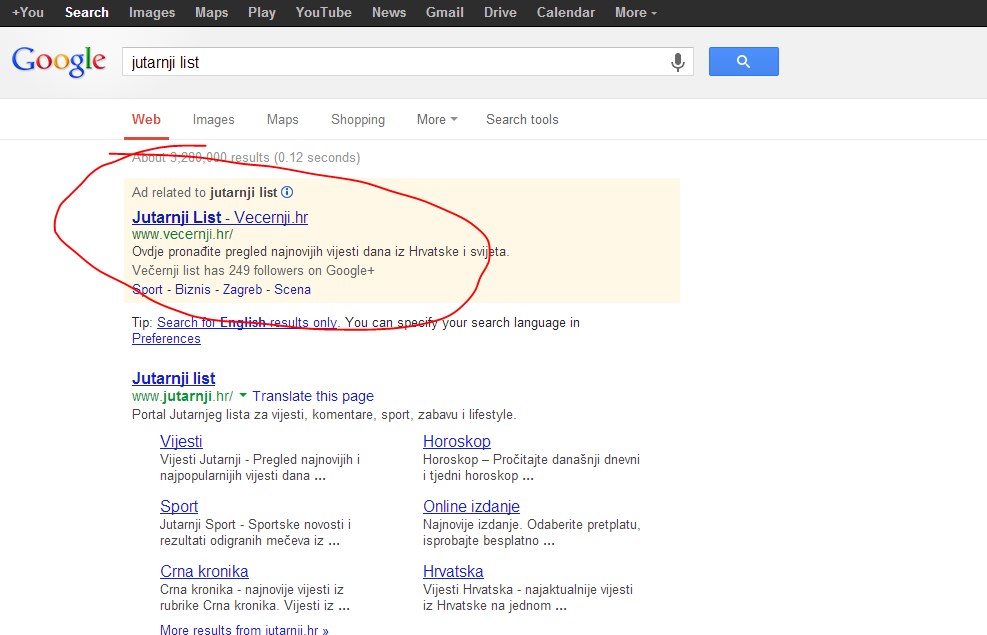
Task: Click the Preferences link in tip
Action: [x=166, y=338]
